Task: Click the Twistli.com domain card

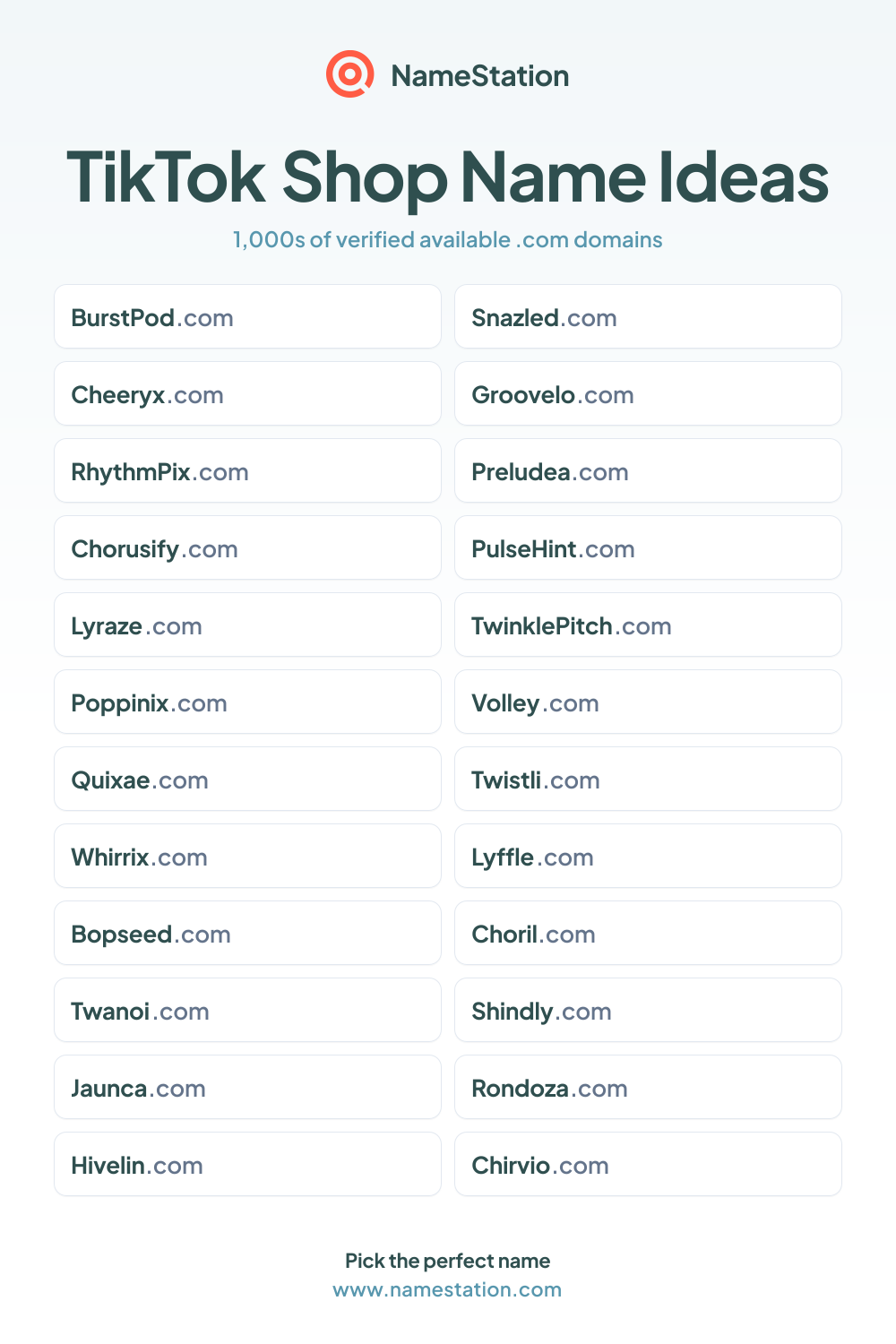Action: (648, 779)
